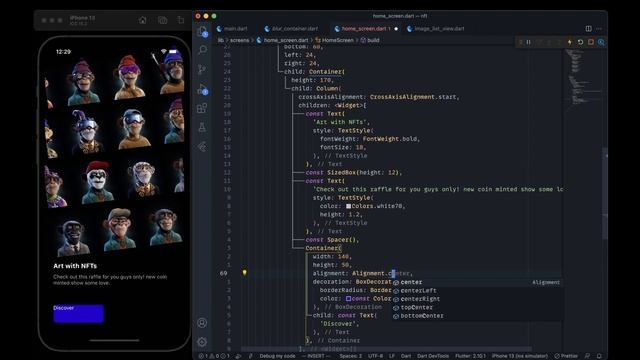Click the vertical scrollbar in editor
Image resolution: width=640 pixels, height=360 pixels.
[x=605, y=194]
